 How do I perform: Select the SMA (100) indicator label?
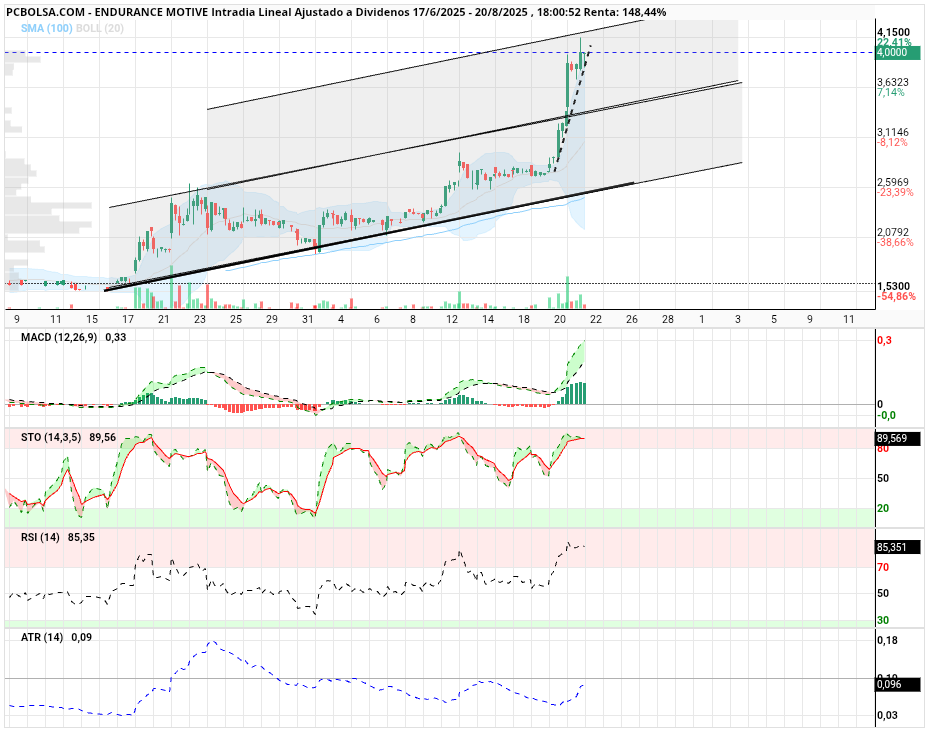tap(47, 28)
